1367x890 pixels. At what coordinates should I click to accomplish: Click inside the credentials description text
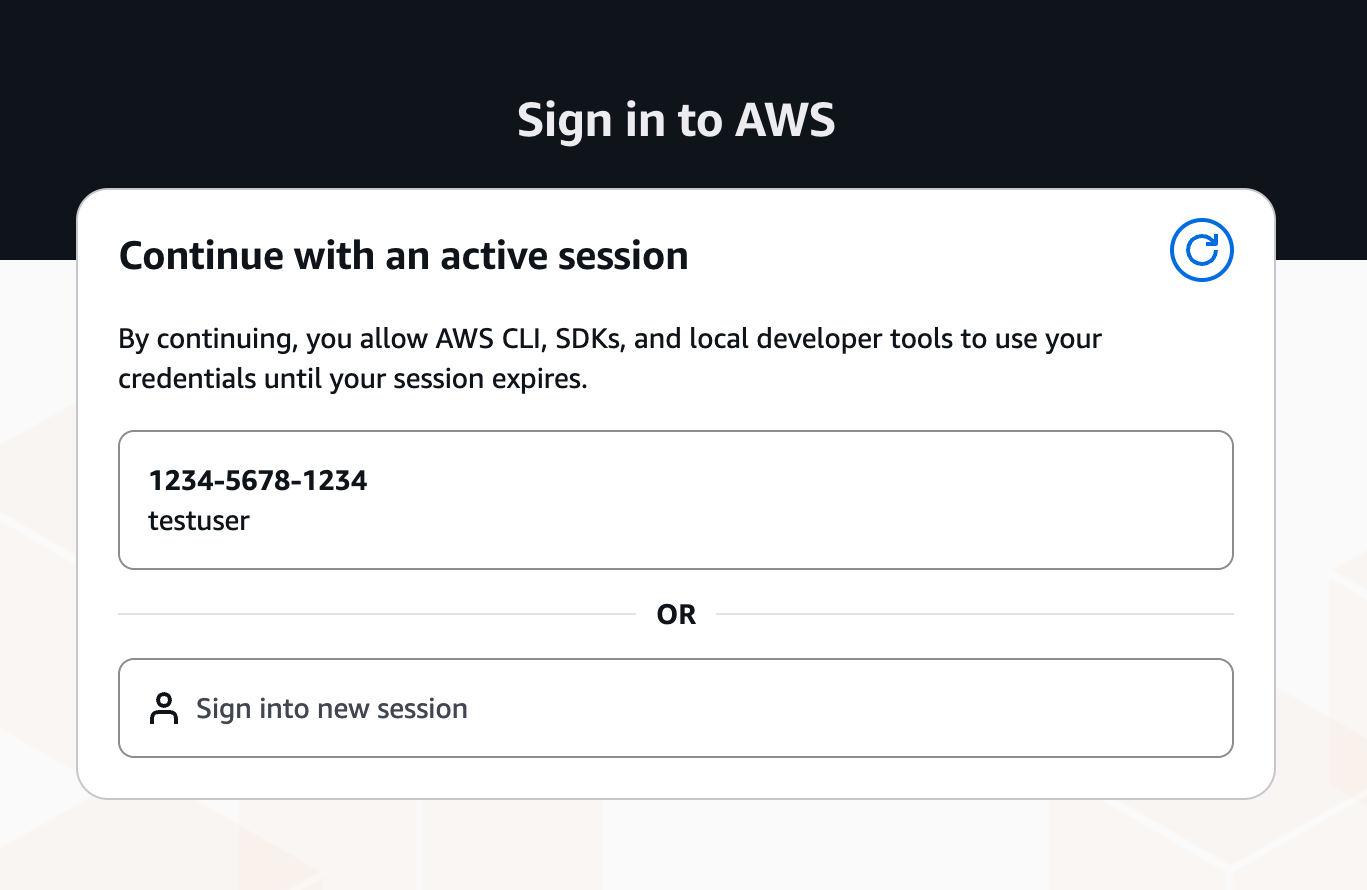pyautogui.click(x=609, y=358)
